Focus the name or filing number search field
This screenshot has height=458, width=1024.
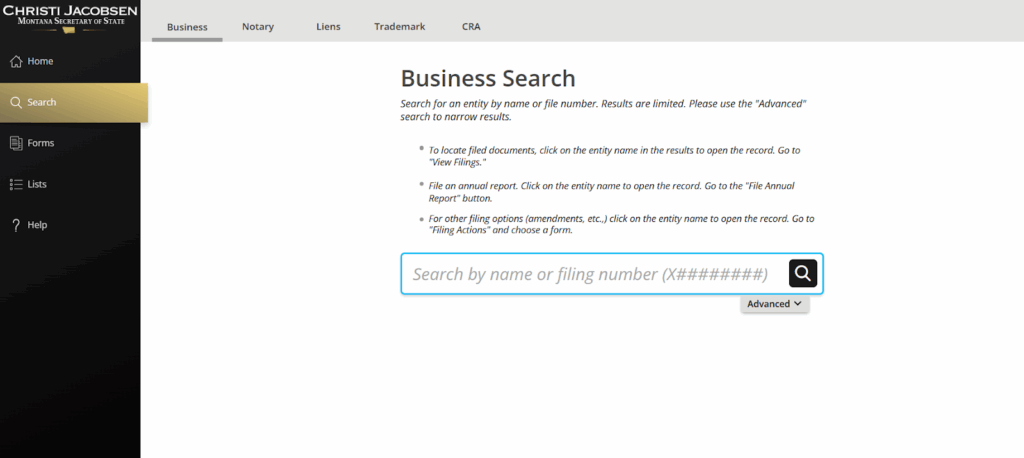[590, 274]
